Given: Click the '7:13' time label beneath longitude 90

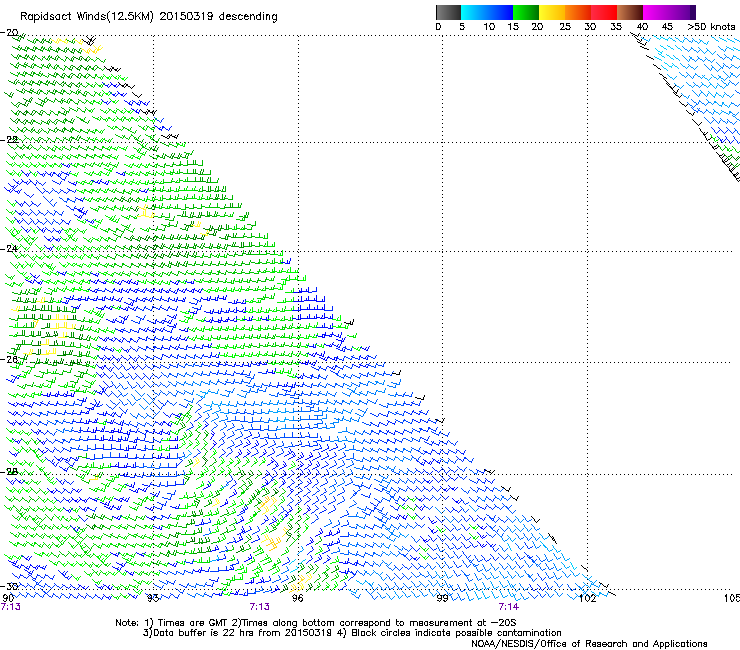Looking at the screenshot, I should 11,607.
